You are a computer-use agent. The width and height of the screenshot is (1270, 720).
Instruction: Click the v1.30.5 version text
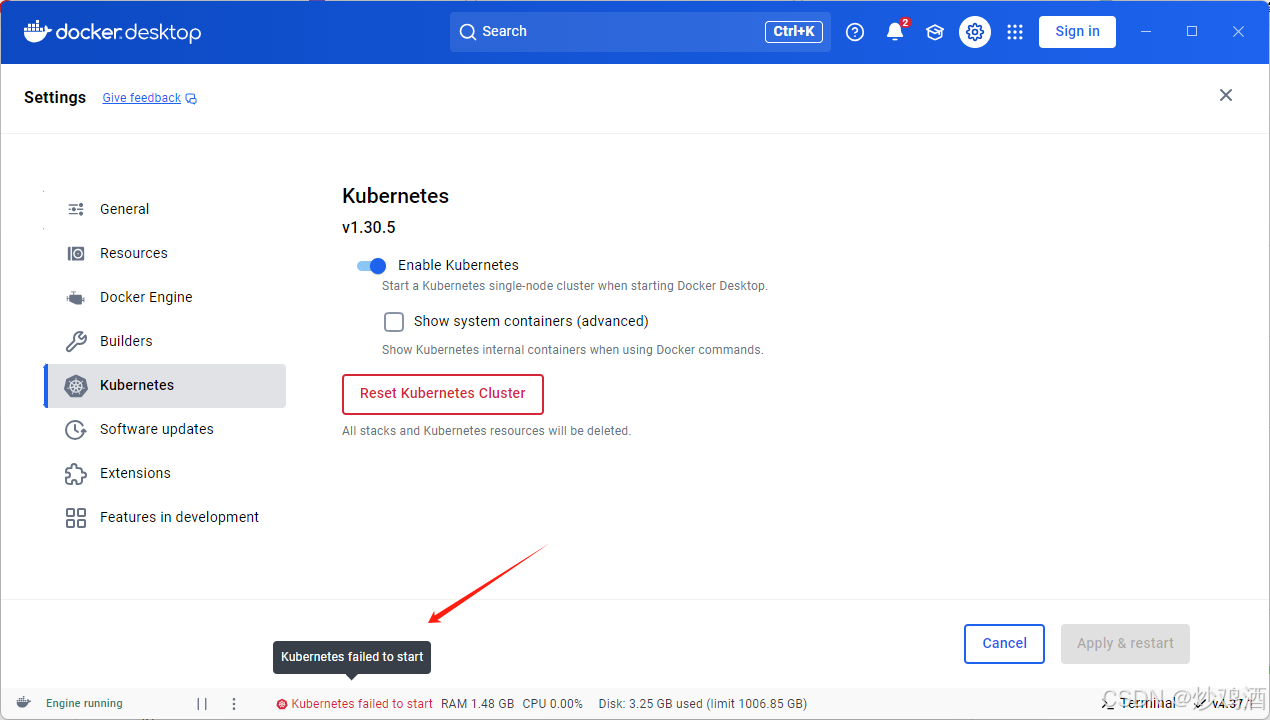[369, 228]
